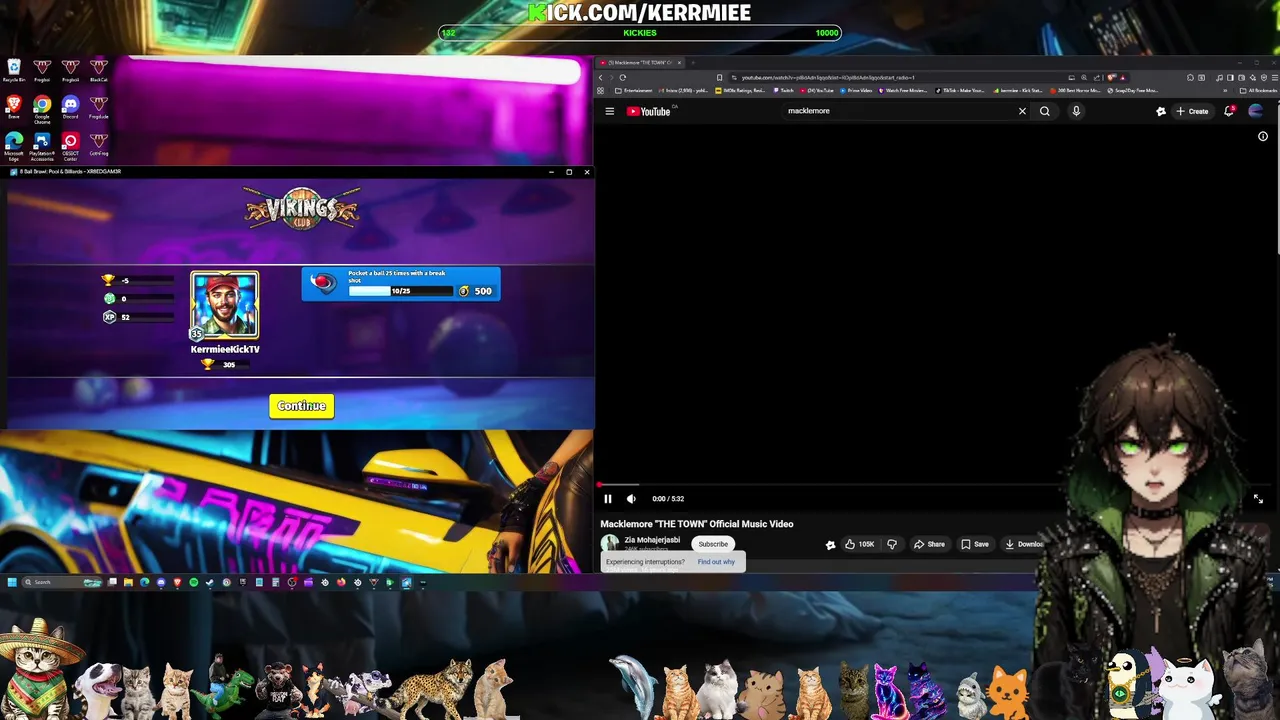The image size is (1280, 720).
Task: Click the 500 coin reward
Action: coord(476,291)
